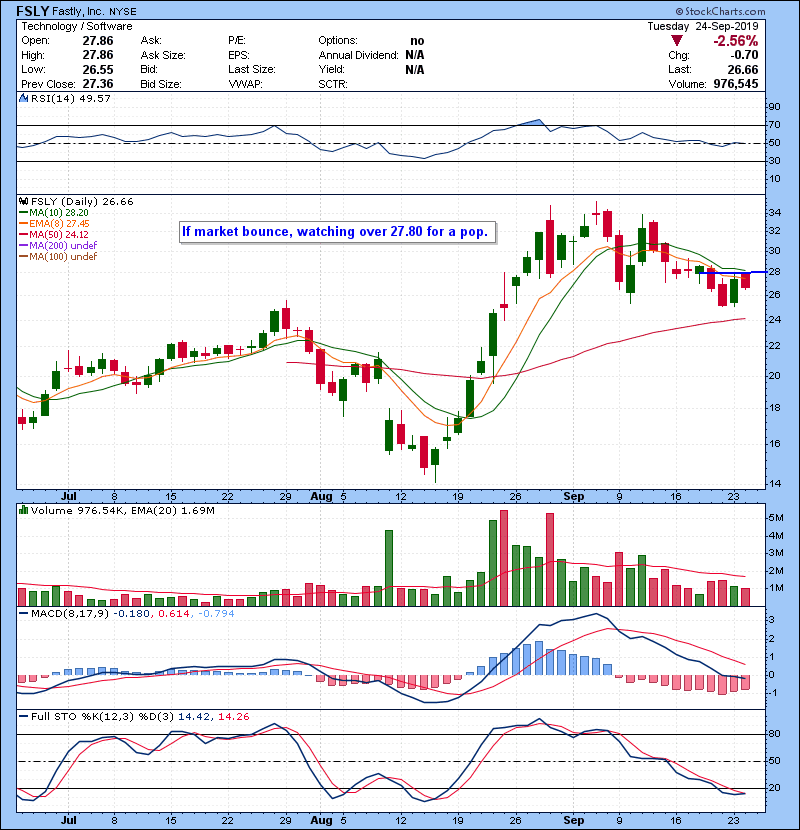This screenshot has height=830, width=800.
Task: Click the blue annotation about 27.80 pop
Action: coord(338,232)
